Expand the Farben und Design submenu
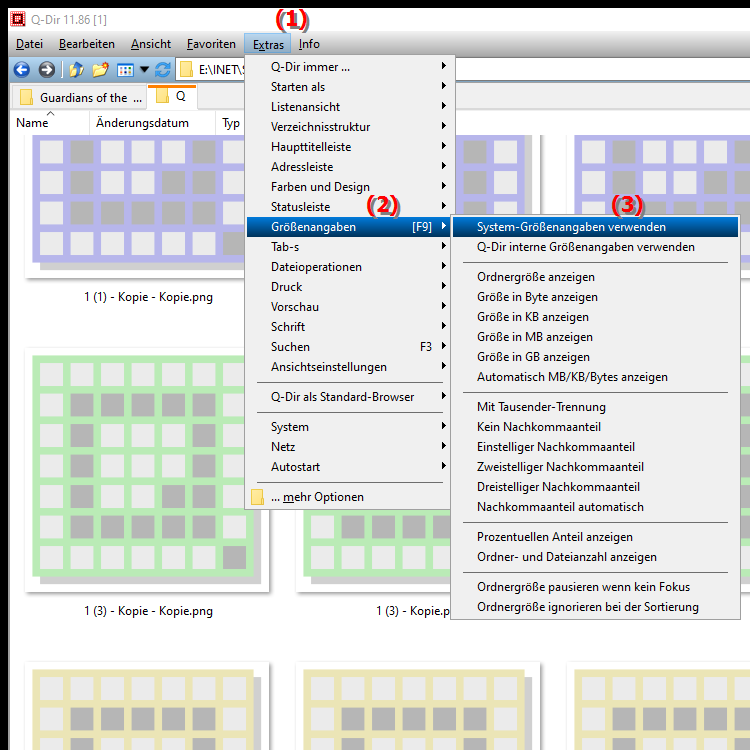 pyautogui.click(x=348, y=187)
